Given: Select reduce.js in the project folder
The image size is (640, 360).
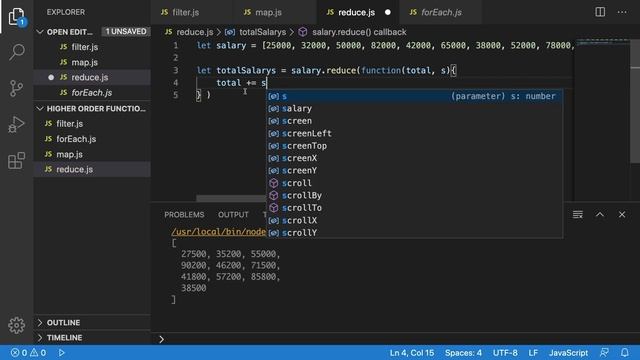Looking at the screenshot, I should 92,169.
